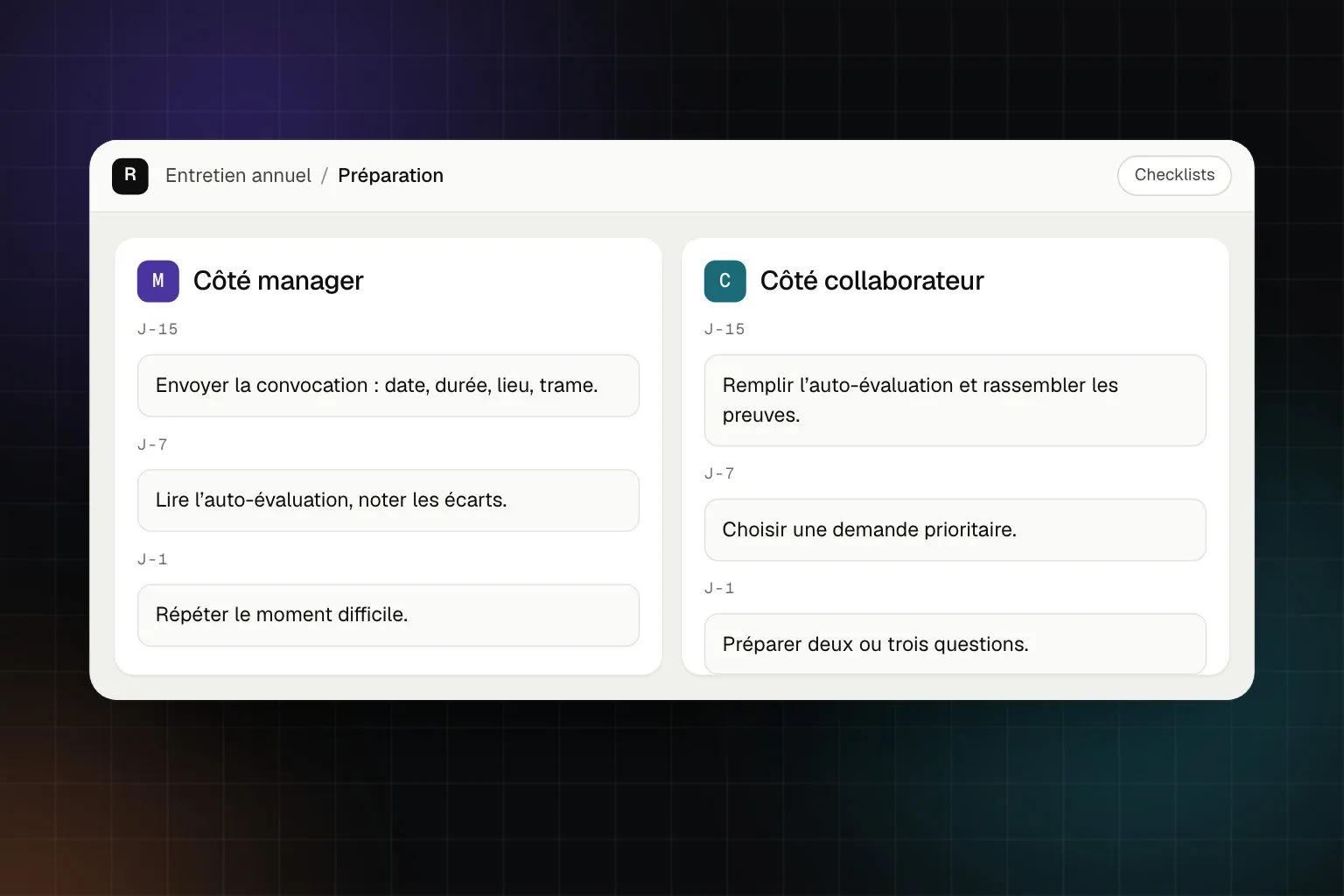Open 'Lire l'auto-évaluation, noter les écarts' item
The image size is (1344, 896).
point(388,500)
